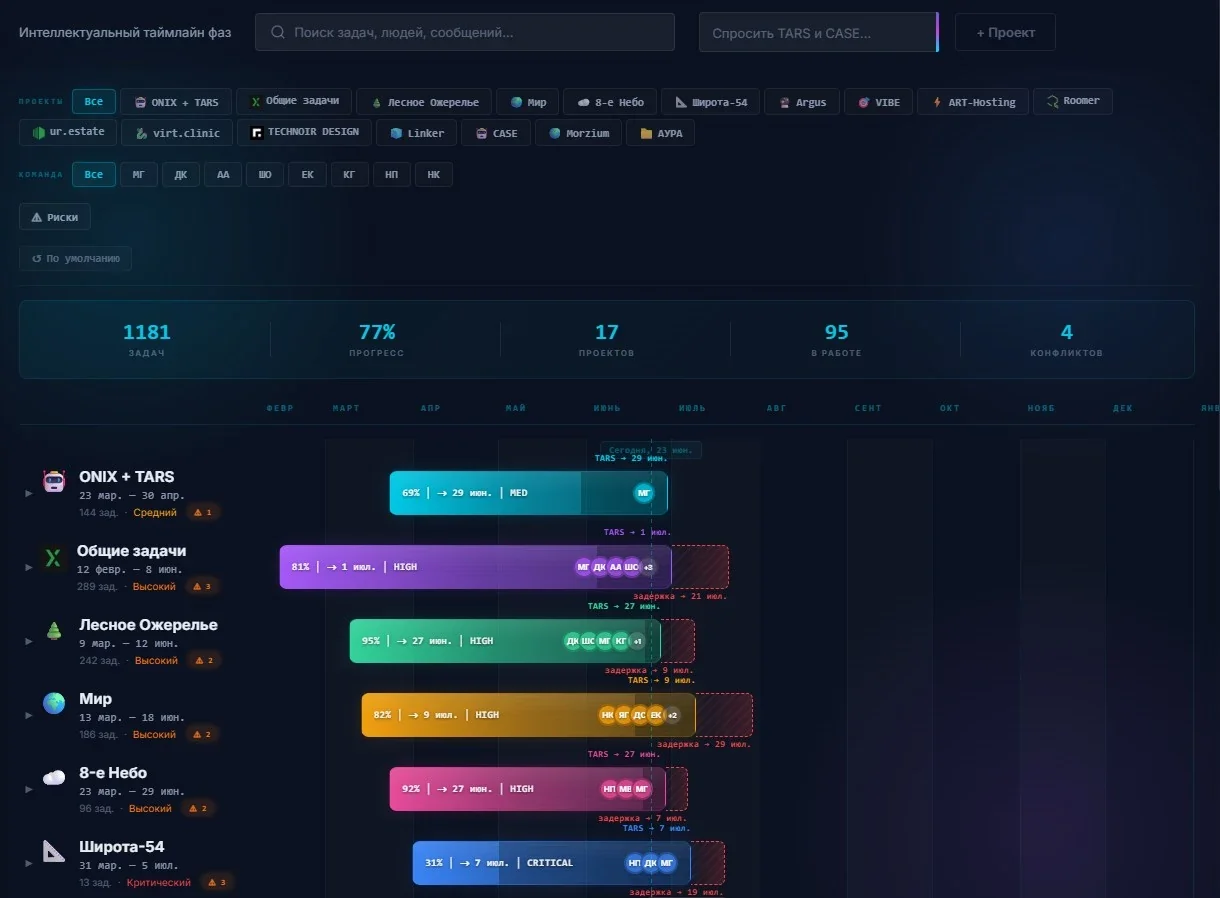The image size is (1220, 898).
Task: Select the Roomer project chip
Action: [1073, 102]
